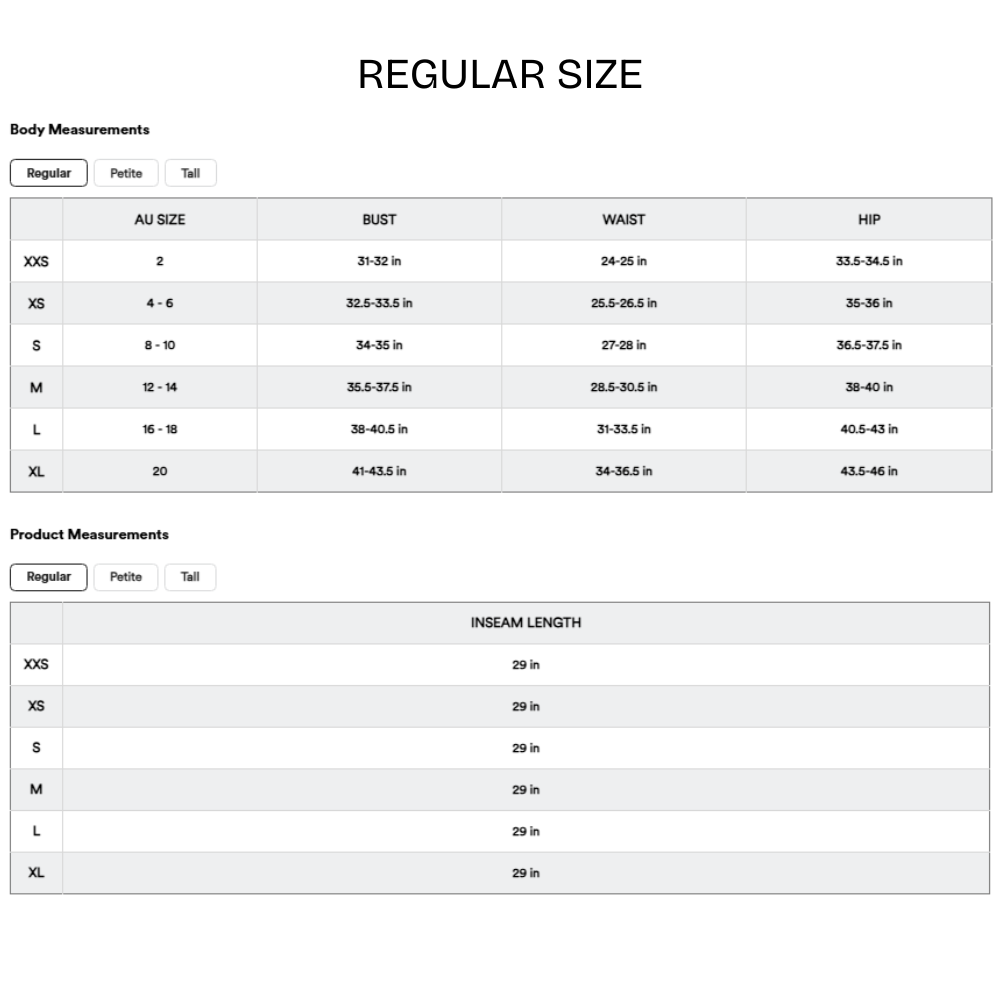This screenshot has width=1000, height=1000.
Task: Open Tall tab under Product Measurements
Action: click(190, 577)
